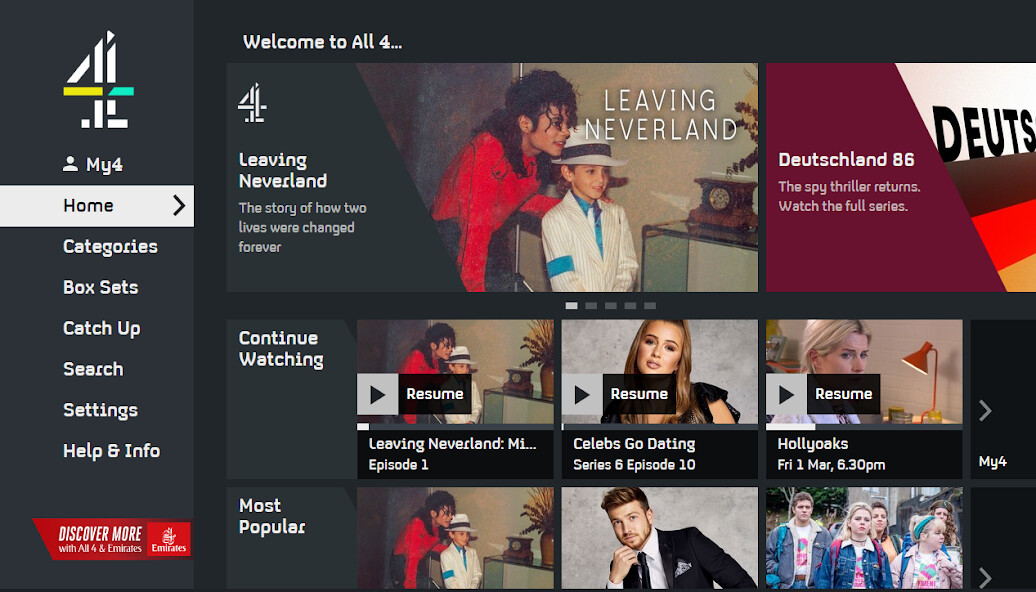
Task: Open Search from sidebar
Action: pyautogui.click(x=93, y=369)
